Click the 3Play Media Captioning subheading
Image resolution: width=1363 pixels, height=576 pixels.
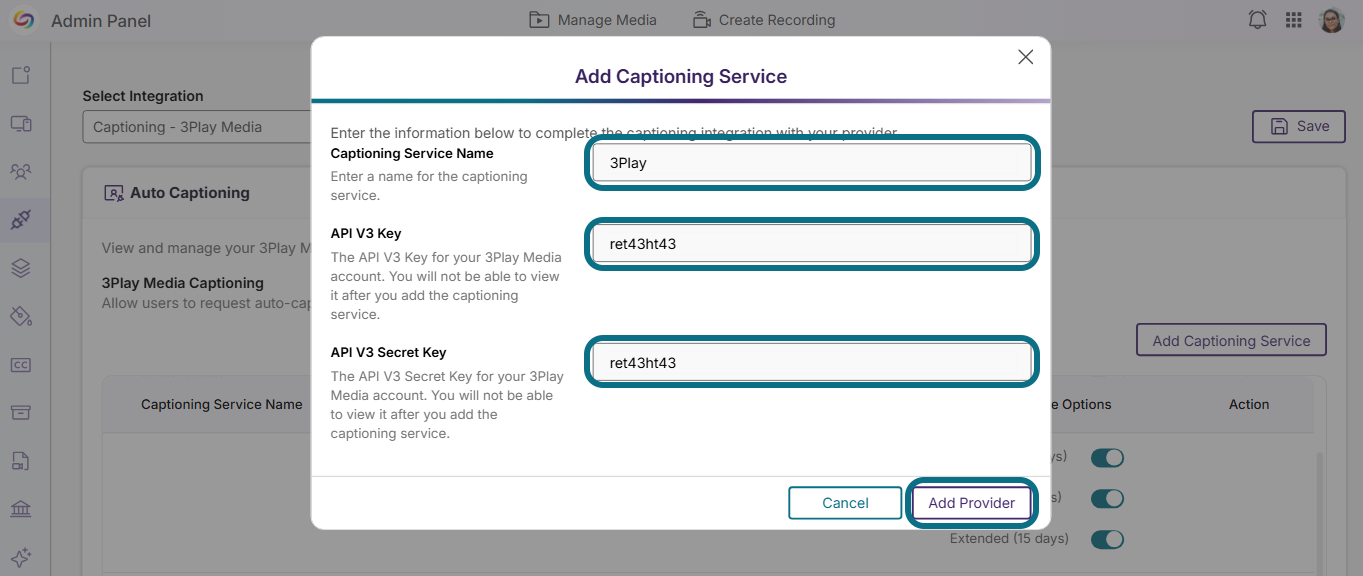(183, 283)
